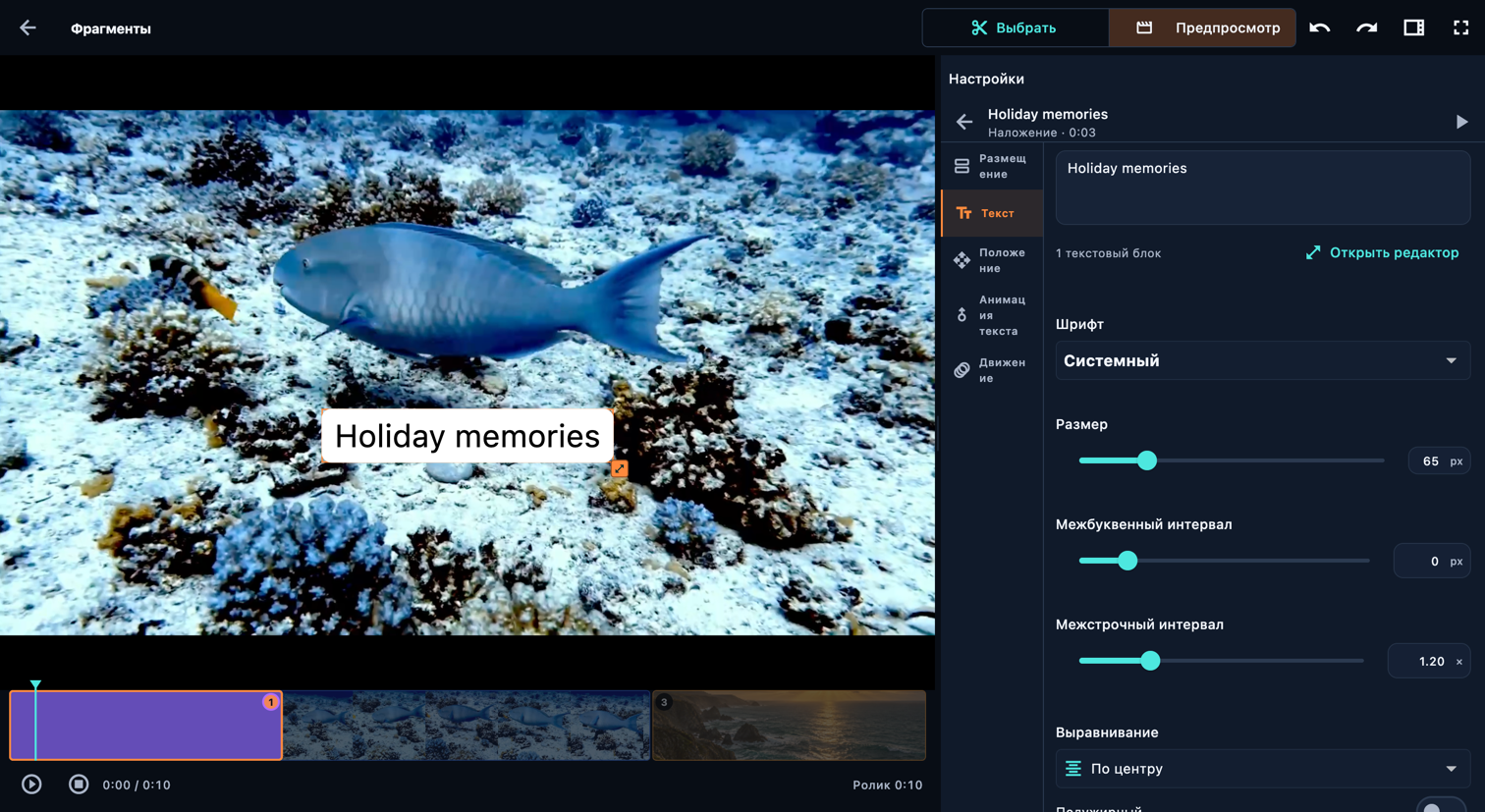Stop video playback

(x=79, y=785)
